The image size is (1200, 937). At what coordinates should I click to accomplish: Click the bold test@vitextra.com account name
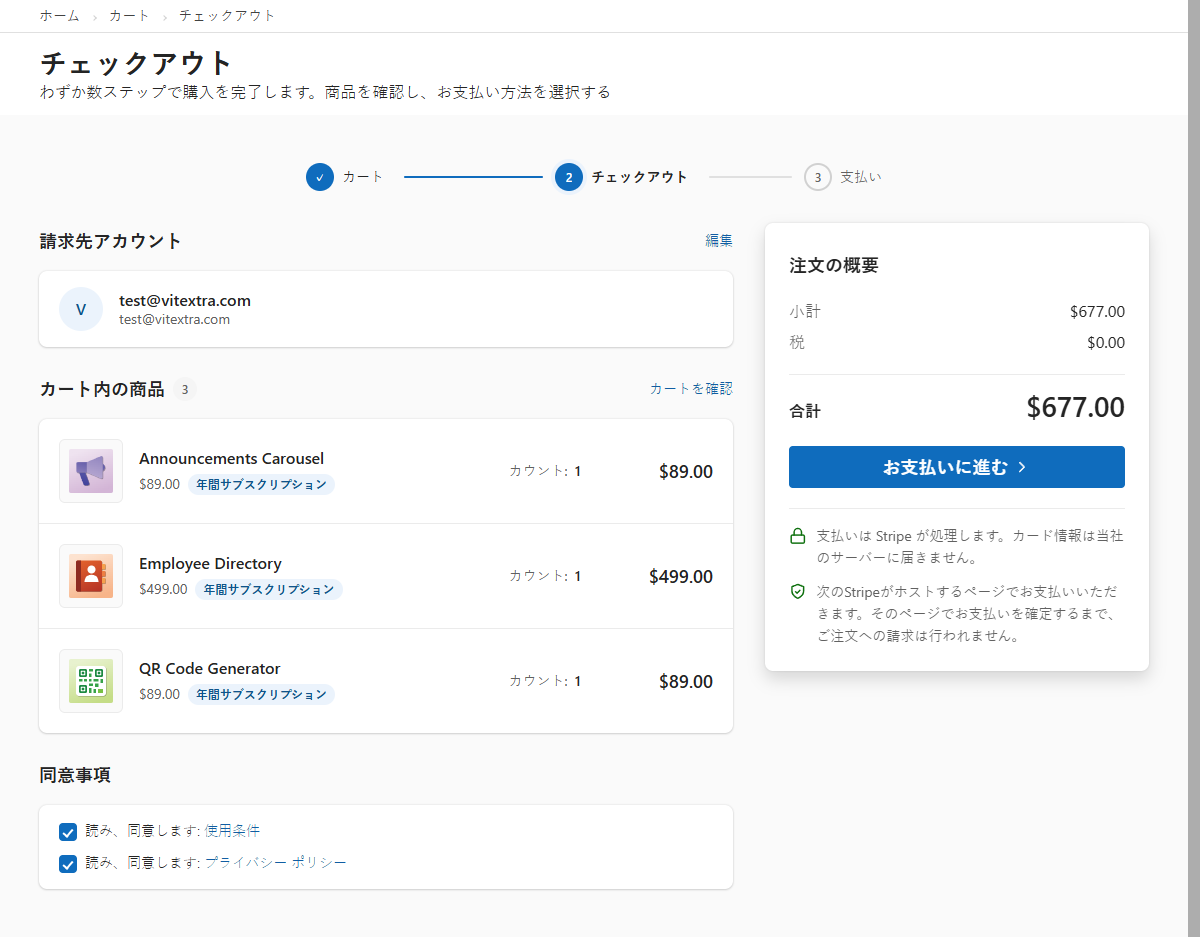pyautogui.click(x=185, y=300)
